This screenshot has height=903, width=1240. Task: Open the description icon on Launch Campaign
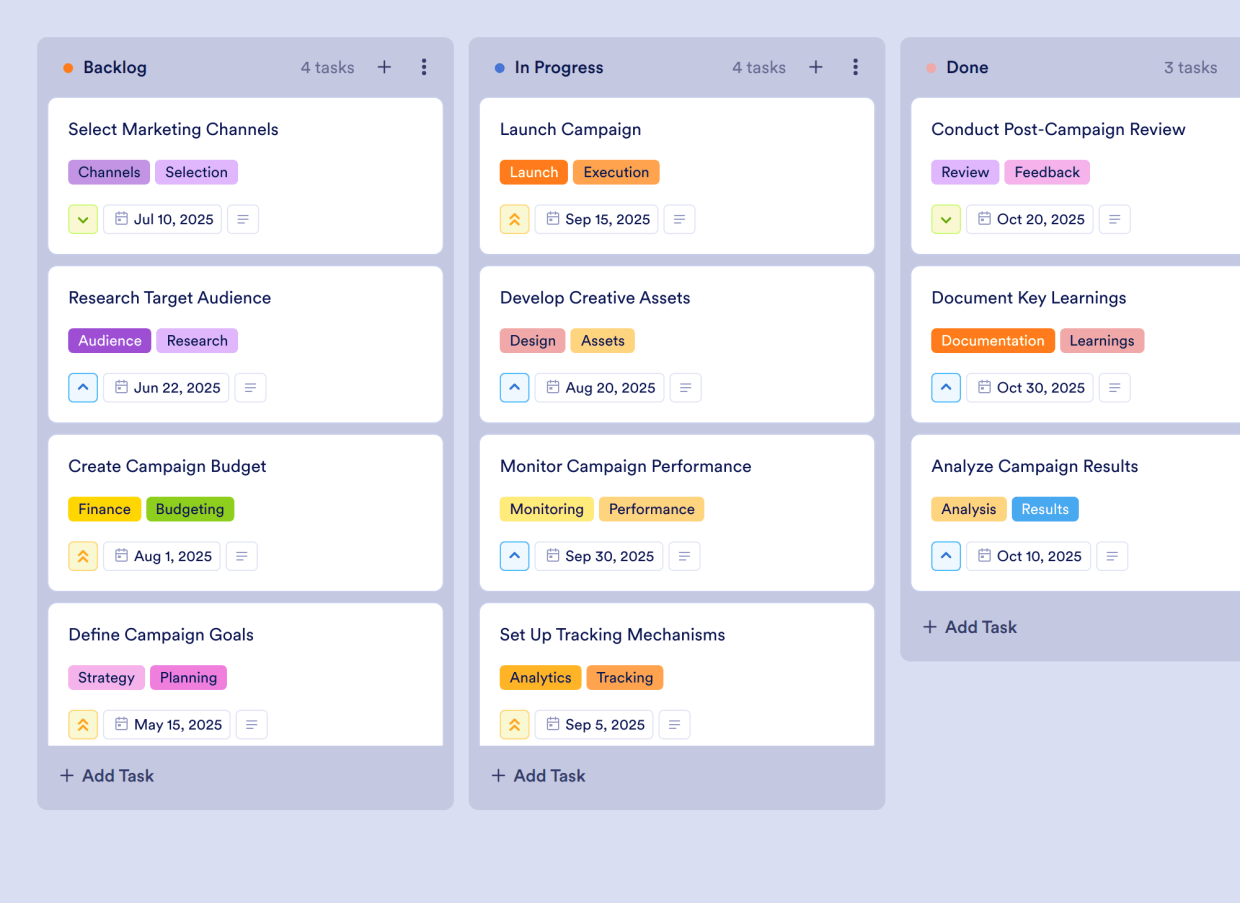(x=679, y=219)
